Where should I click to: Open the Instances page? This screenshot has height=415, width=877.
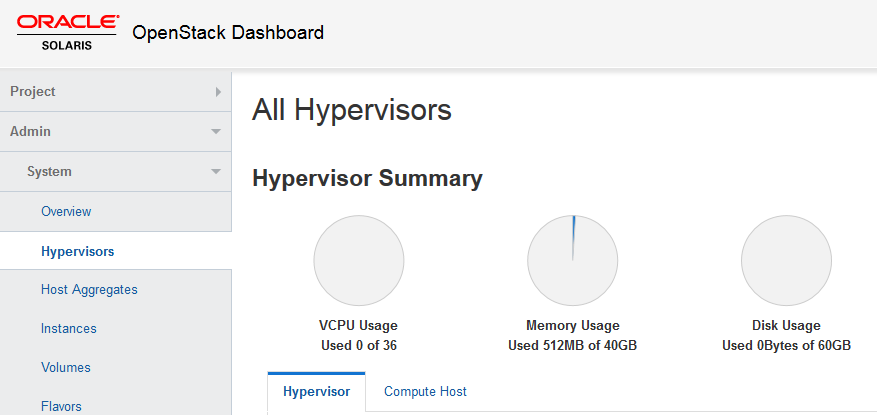click(x=69, y=329)
